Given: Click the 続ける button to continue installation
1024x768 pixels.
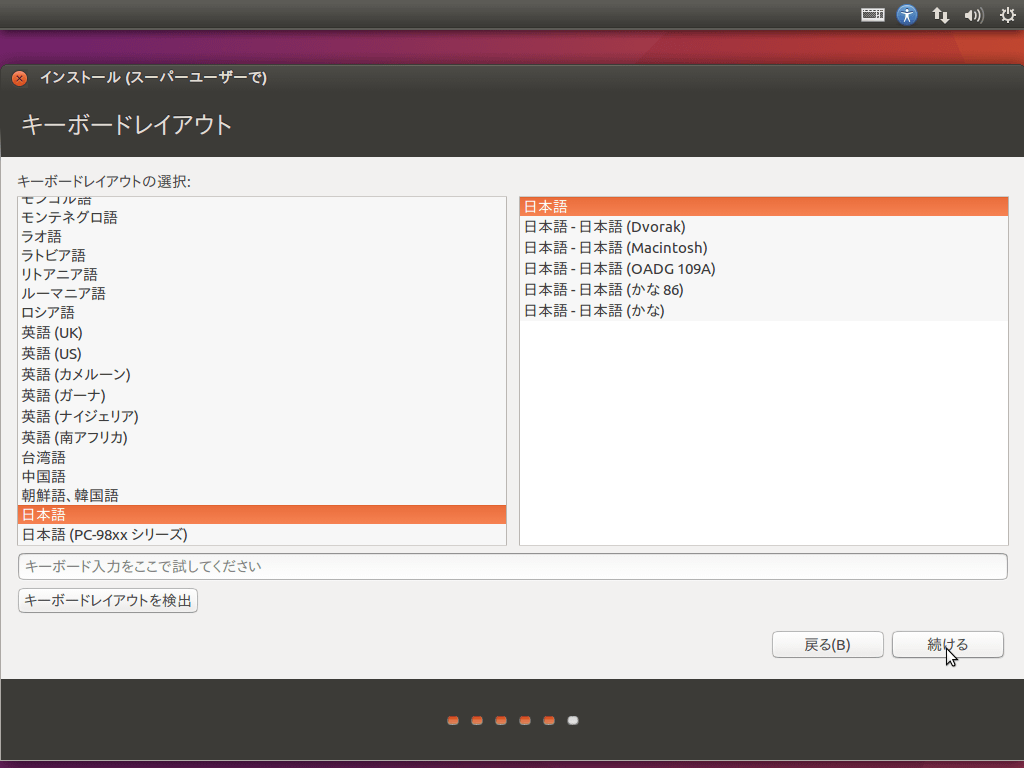Looking at the screenshot, I should pos(946,644).
